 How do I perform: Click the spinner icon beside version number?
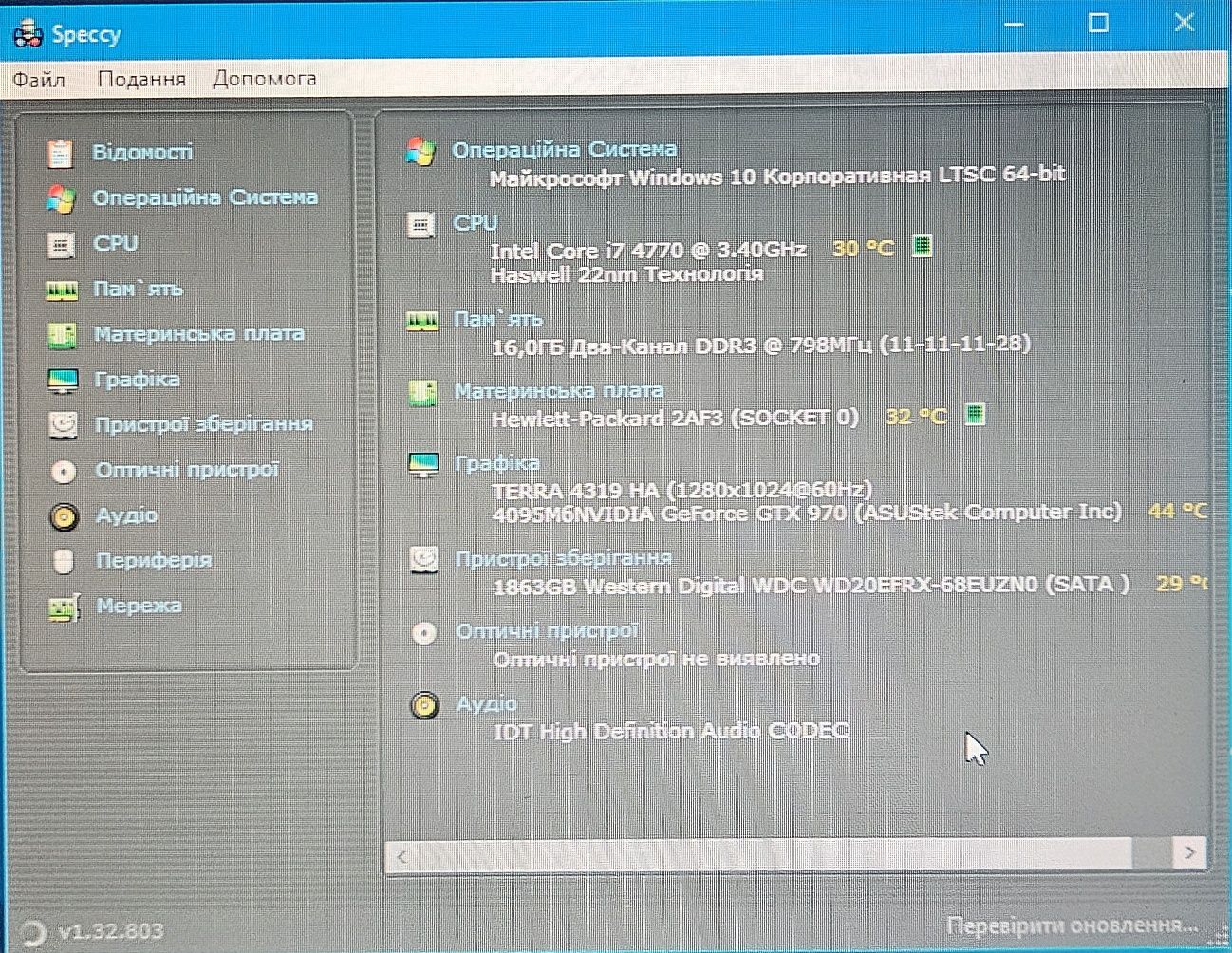click(x=32, y=933)
